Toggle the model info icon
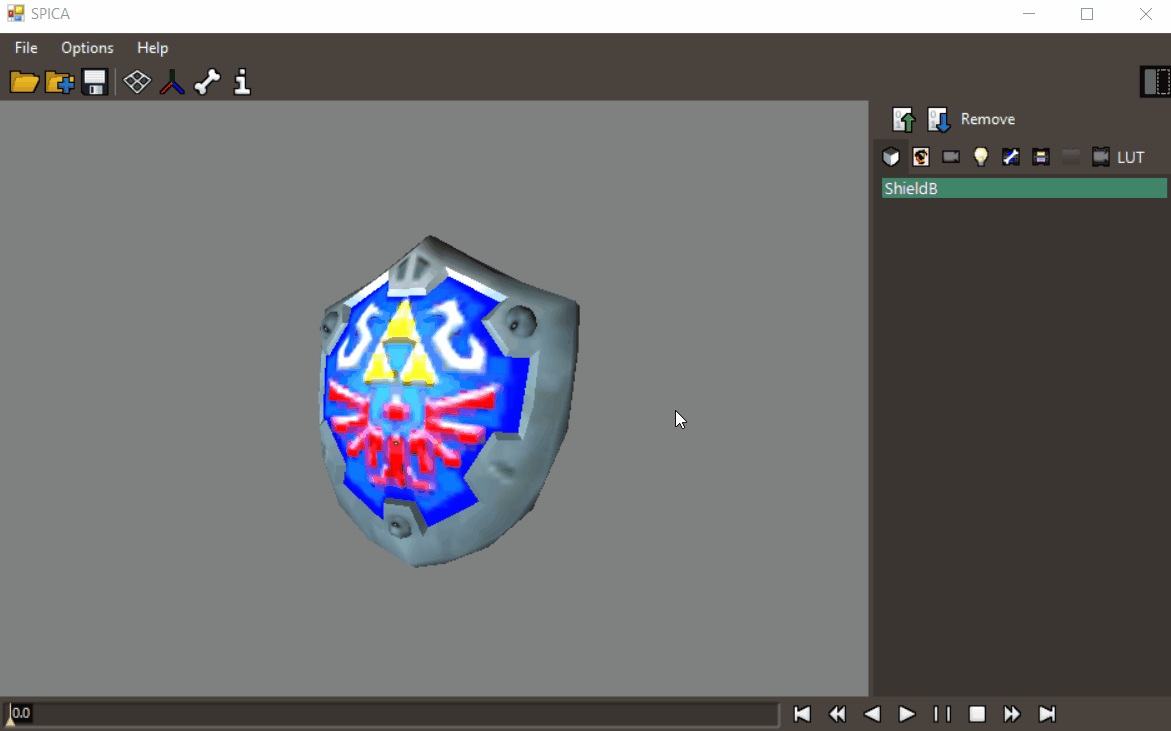 point(242,82)
